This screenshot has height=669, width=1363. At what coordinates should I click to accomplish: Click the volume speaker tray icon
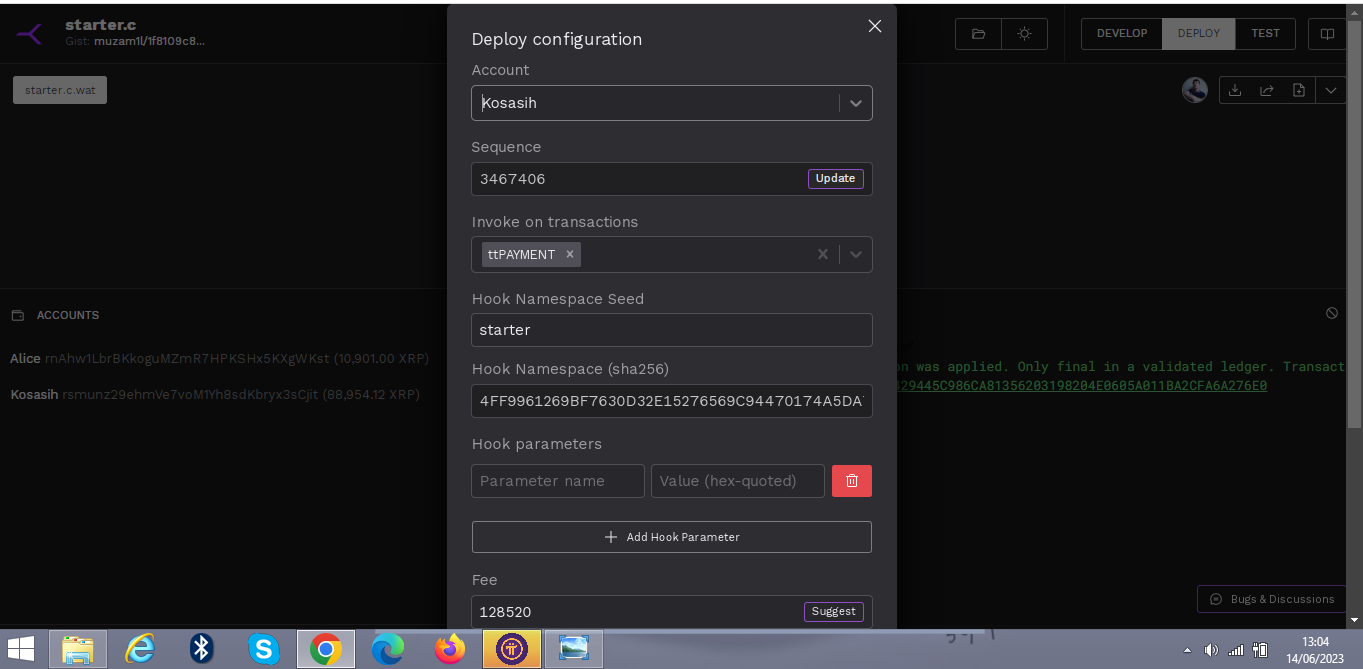pos(1212,650)
